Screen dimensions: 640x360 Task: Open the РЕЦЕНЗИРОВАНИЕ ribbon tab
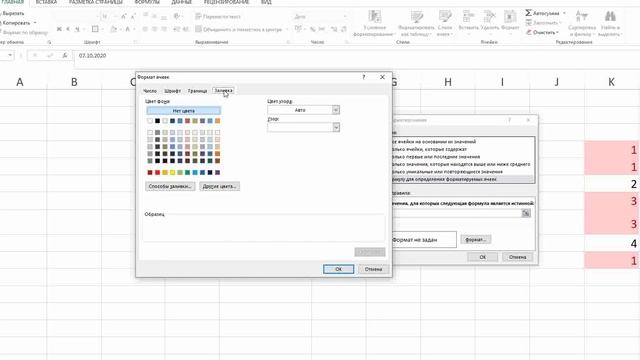[226, 2]
